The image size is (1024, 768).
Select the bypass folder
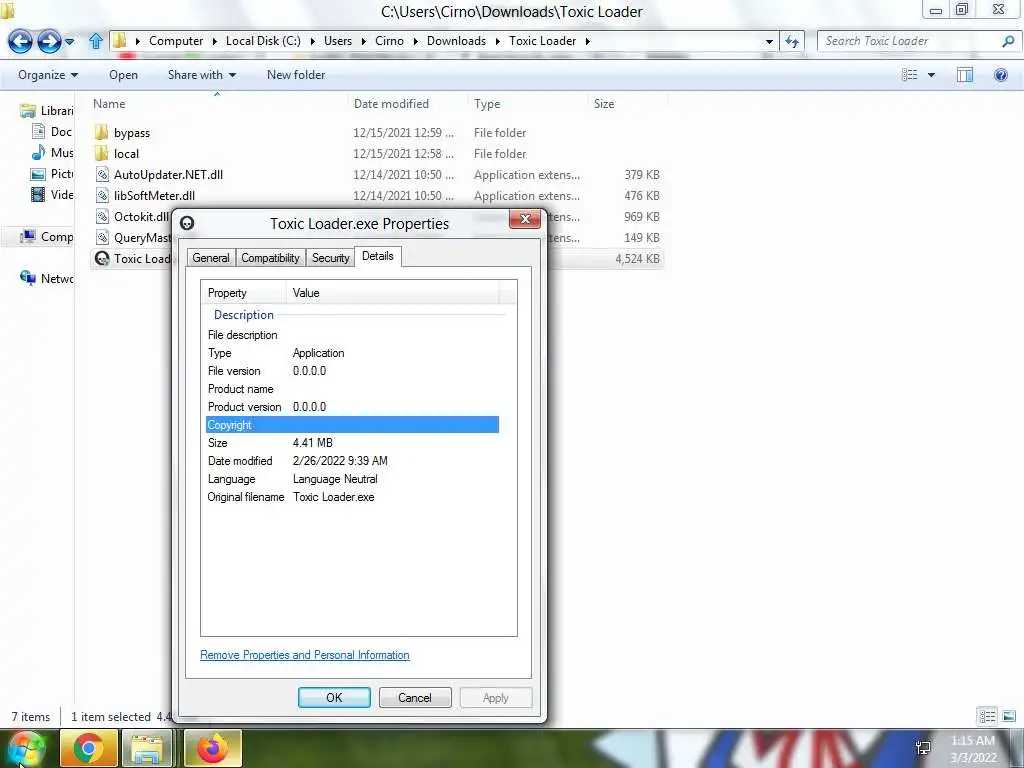[x=131, y=133]
